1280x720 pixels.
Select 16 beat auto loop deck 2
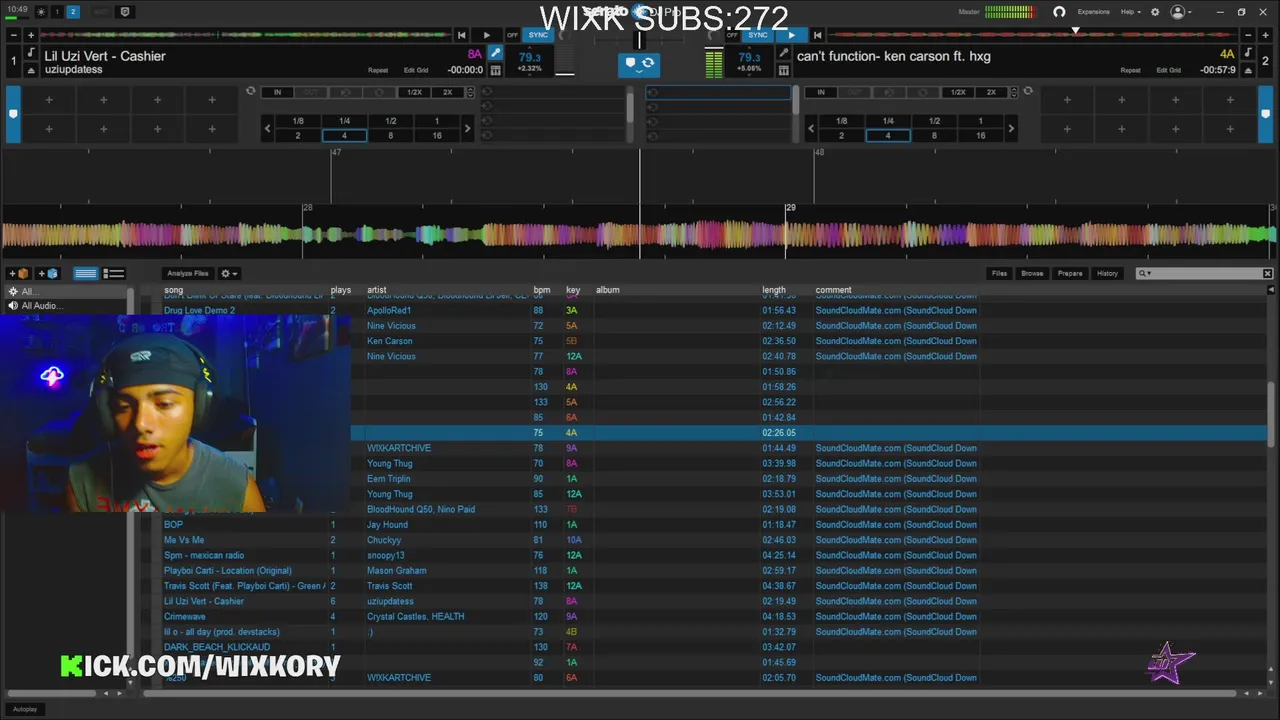tap(981, 135)
